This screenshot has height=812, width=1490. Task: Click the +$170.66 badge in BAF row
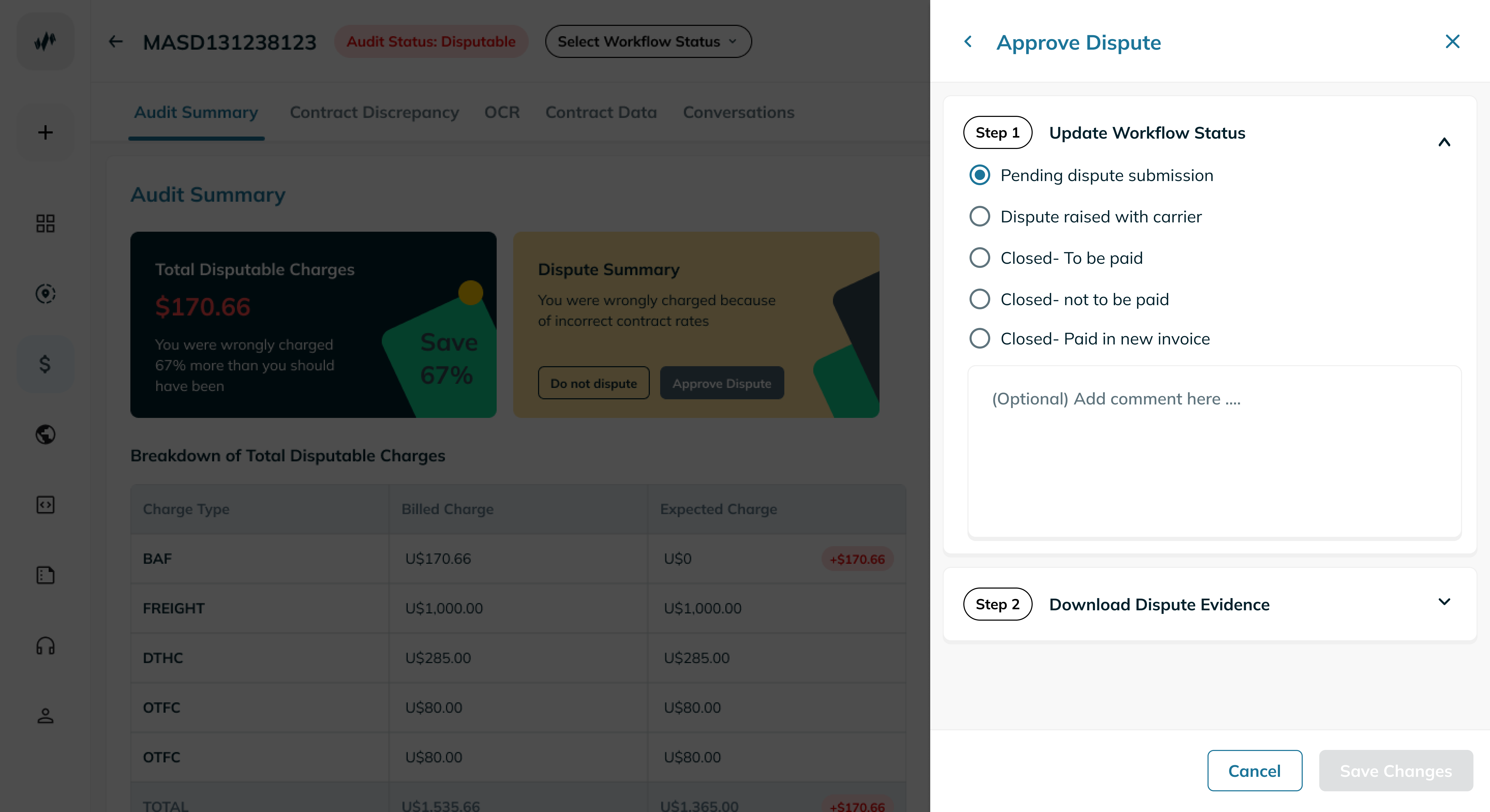coord(857,559)
